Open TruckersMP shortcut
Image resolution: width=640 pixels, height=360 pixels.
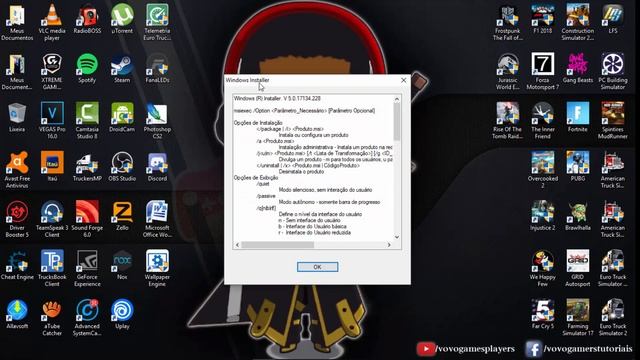coord(87,167)
